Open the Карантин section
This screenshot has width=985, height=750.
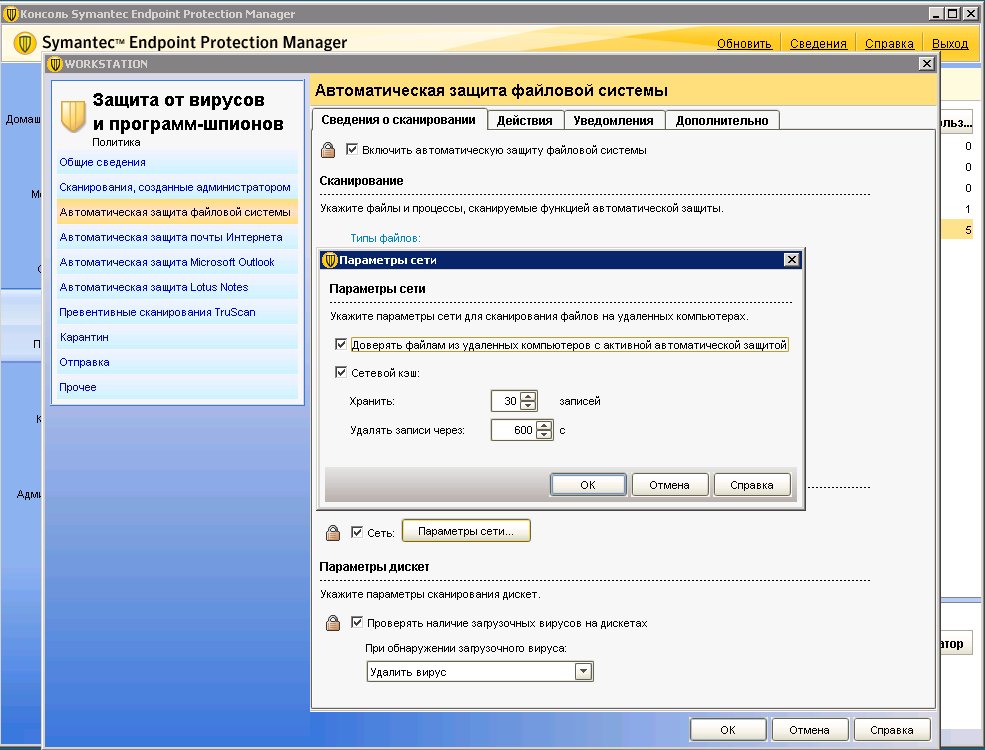[x=177, y=337]
